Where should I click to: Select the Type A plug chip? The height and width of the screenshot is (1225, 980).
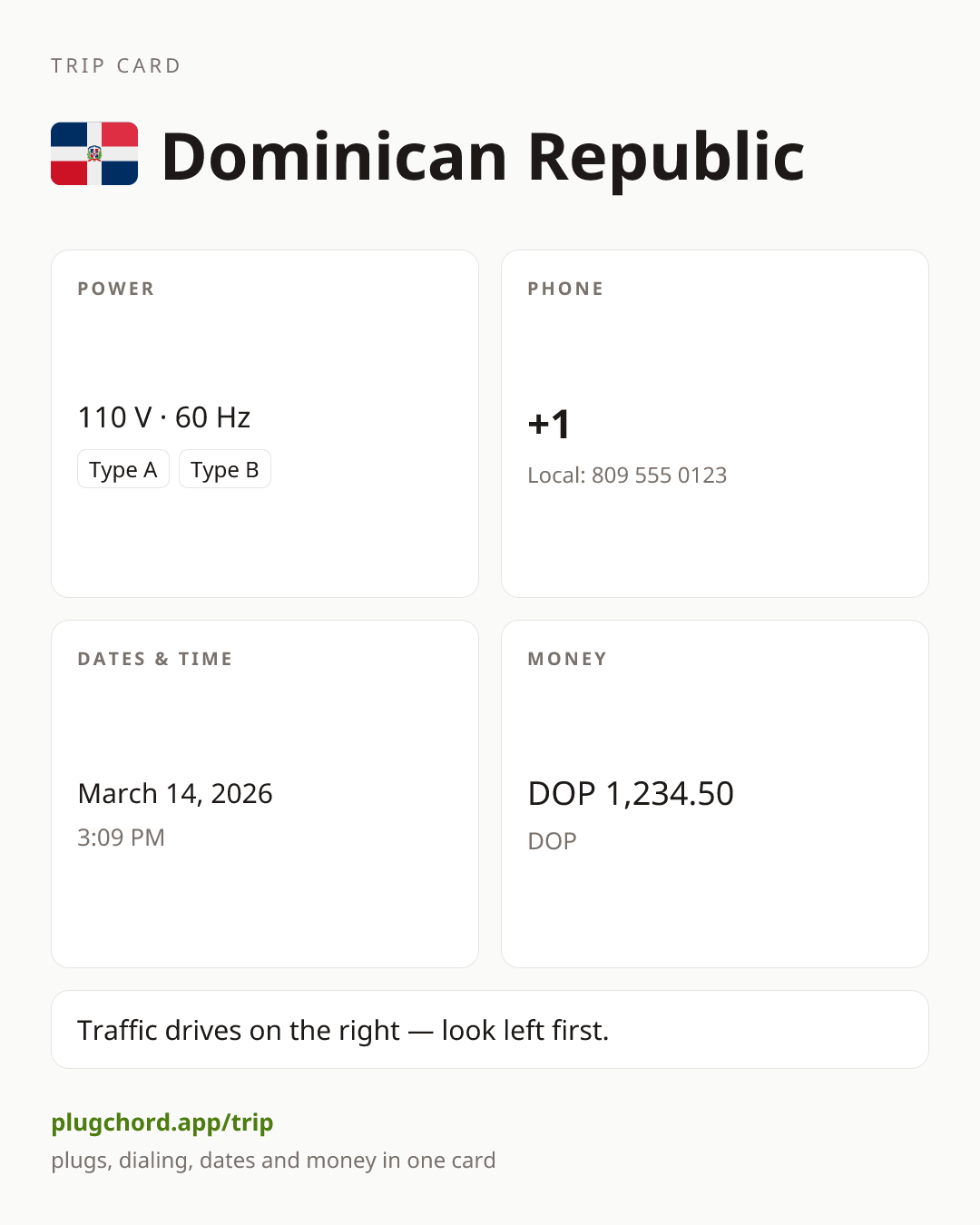click(123, 469)
